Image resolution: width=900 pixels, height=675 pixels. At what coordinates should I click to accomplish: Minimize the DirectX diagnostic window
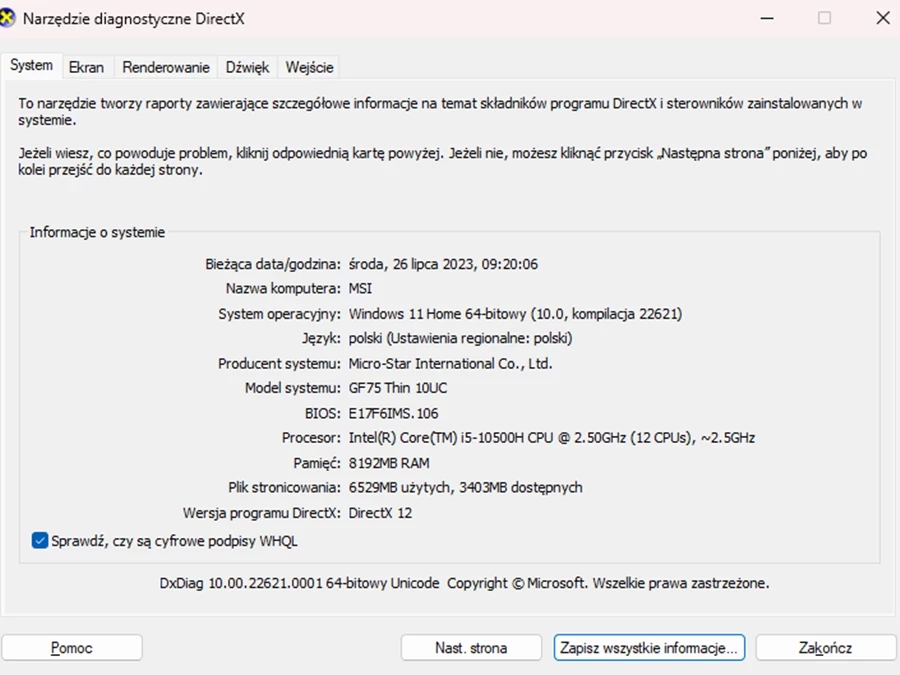point(766,18)
